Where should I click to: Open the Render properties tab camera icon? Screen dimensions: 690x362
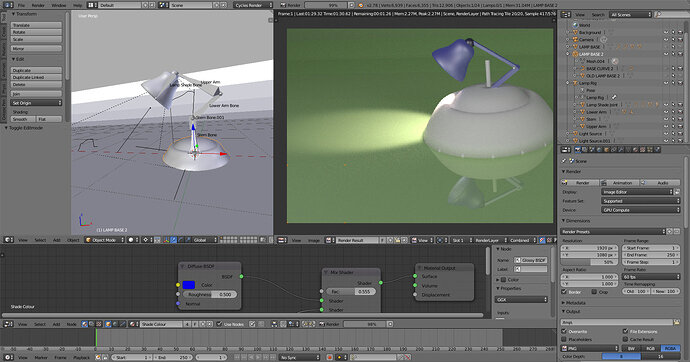pyautogui.click(x=578, y=150)
